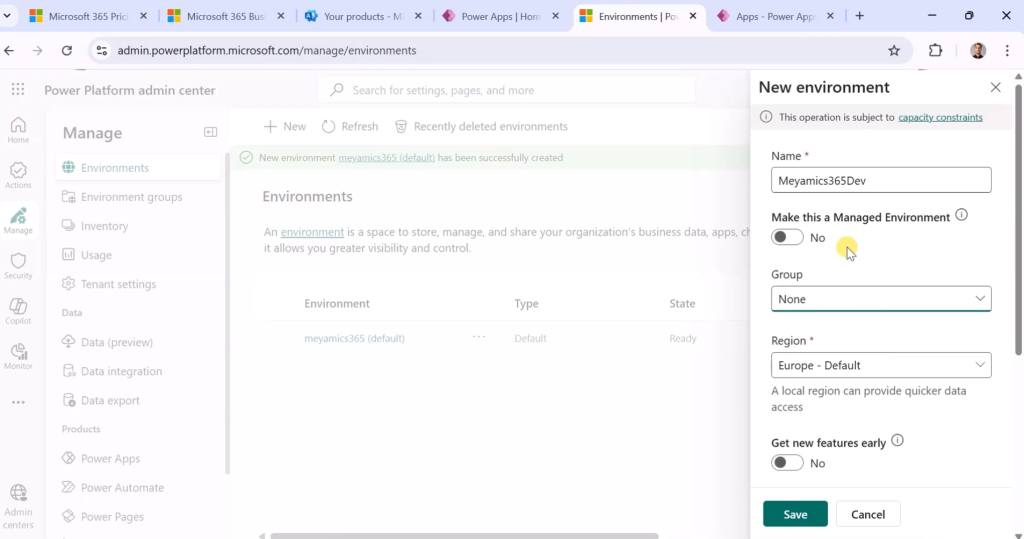1024x539 pixels.
Task: Click the search settings and pages box
Action: (x=507, y=90)
